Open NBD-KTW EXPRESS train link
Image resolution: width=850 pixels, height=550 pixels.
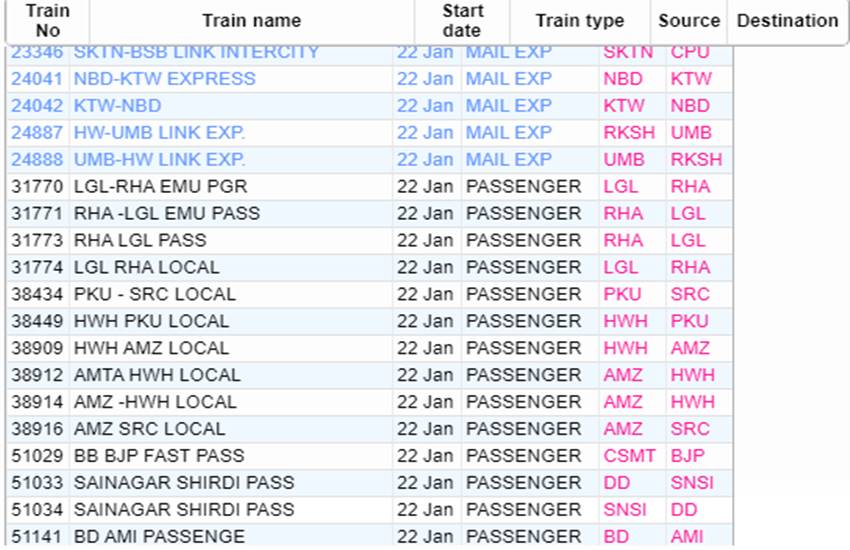(x=165, y=79)
